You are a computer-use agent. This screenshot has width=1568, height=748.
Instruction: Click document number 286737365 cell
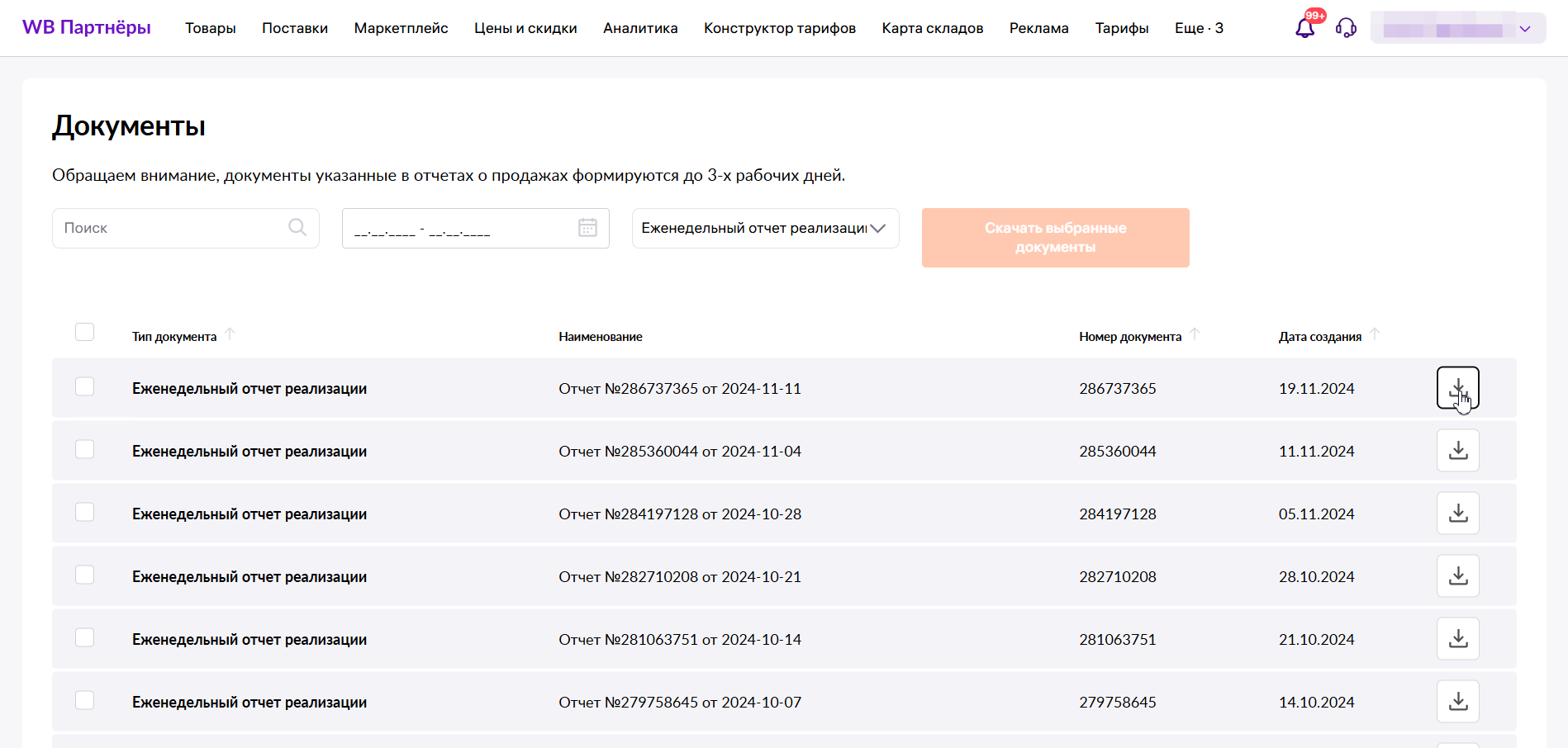point(1118,388)
